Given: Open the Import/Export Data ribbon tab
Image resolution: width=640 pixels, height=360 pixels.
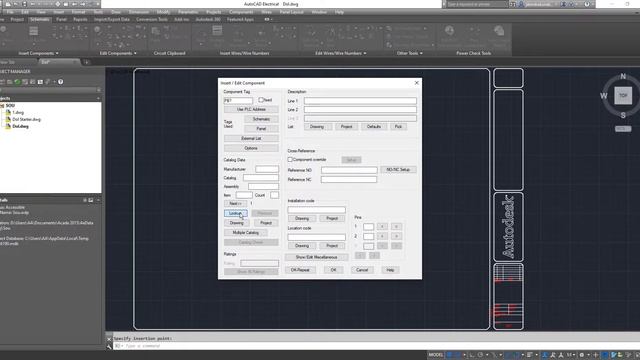Looking at the screenshot, I should coord(111,19).
